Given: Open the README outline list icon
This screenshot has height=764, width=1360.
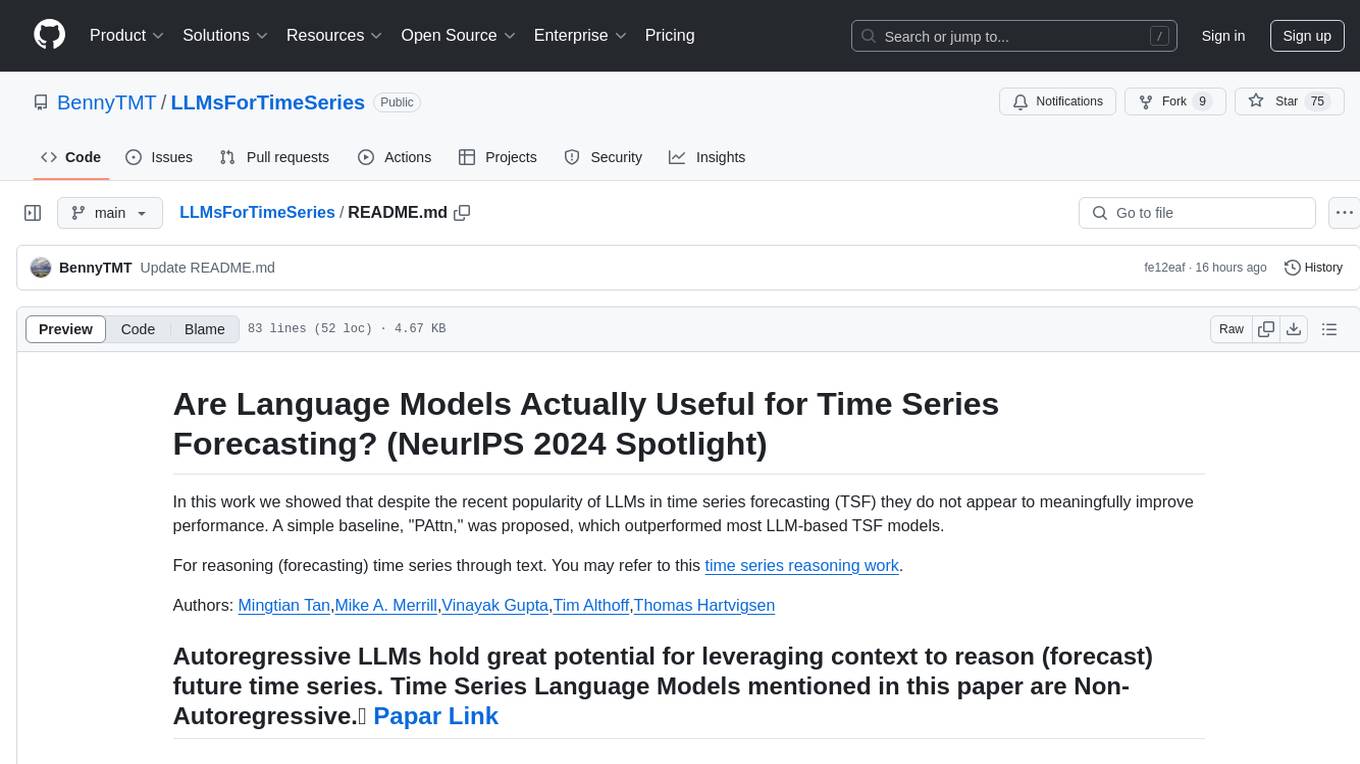Looking at the screenshot, I should tap(1329, 329).
